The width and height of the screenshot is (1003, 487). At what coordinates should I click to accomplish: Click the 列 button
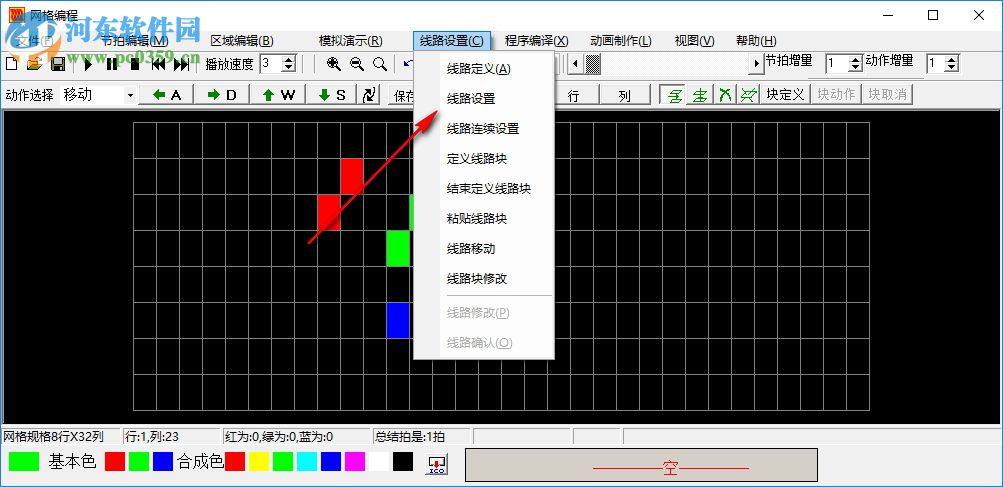(x=624, y=95)
